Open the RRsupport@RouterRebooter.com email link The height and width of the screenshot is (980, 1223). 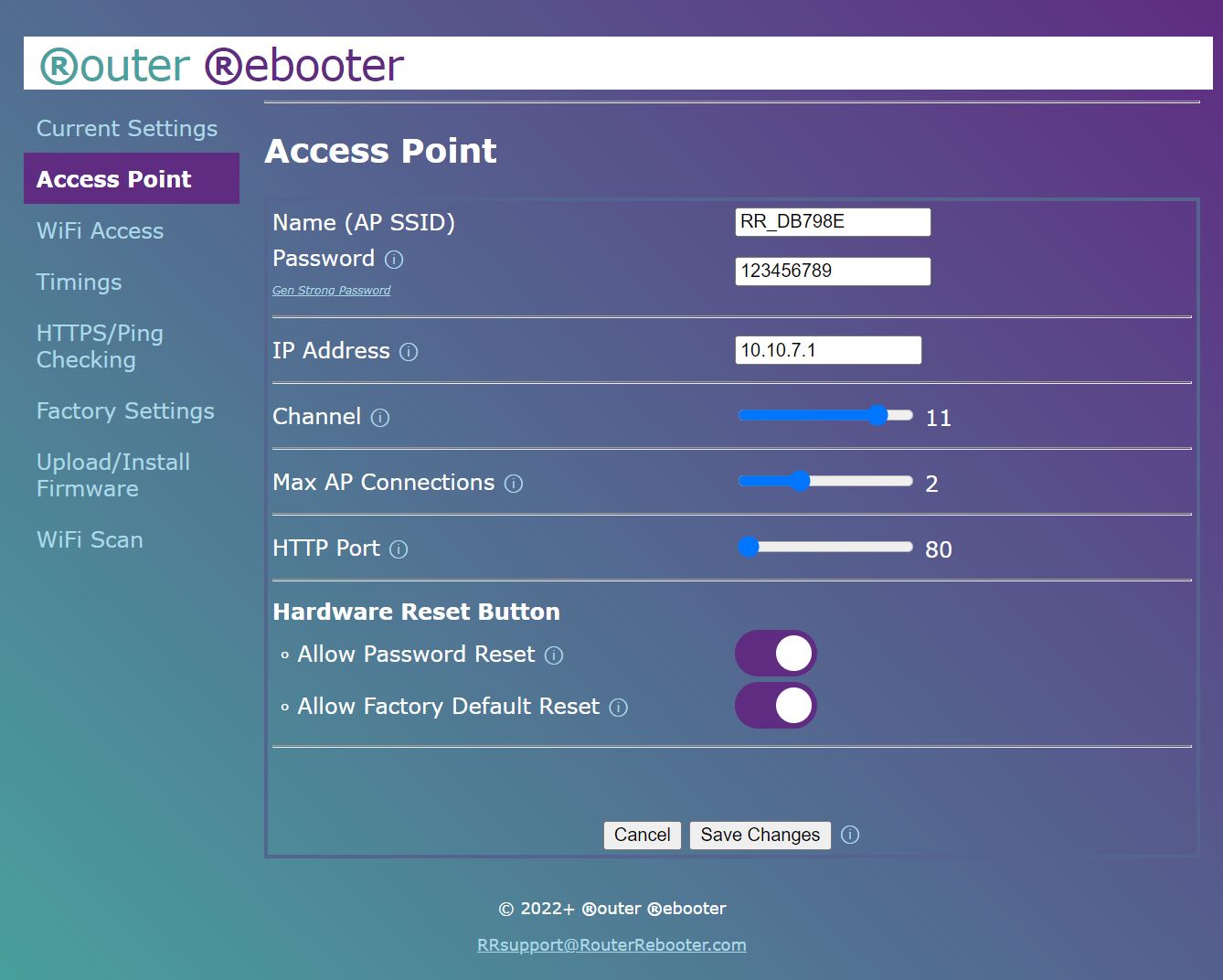coord(611,944)
